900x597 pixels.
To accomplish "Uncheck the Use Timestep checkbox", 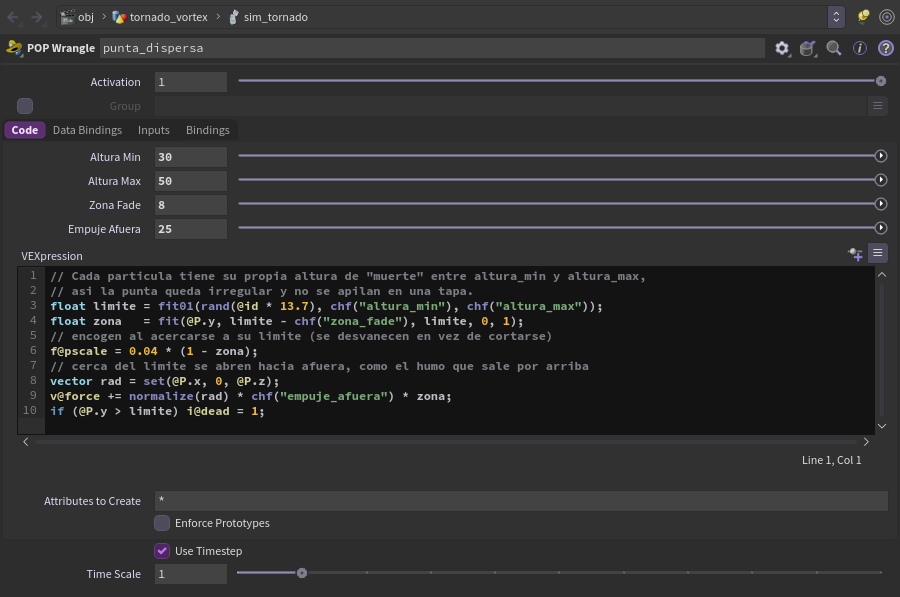I will 162,551.
